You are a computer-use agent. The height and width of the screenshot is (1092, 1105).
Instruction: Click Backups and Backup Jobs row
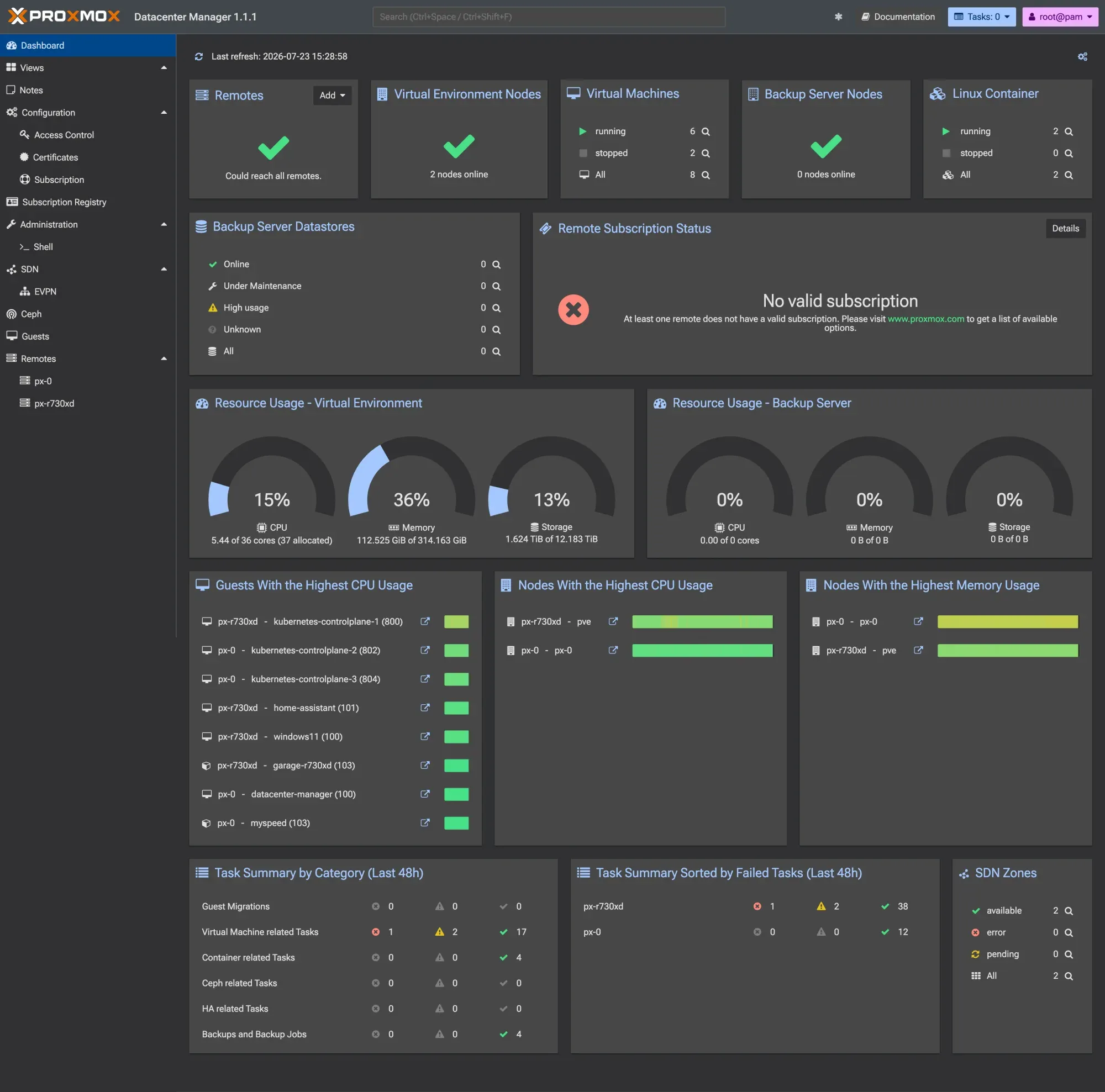[x=373, y=1034]
